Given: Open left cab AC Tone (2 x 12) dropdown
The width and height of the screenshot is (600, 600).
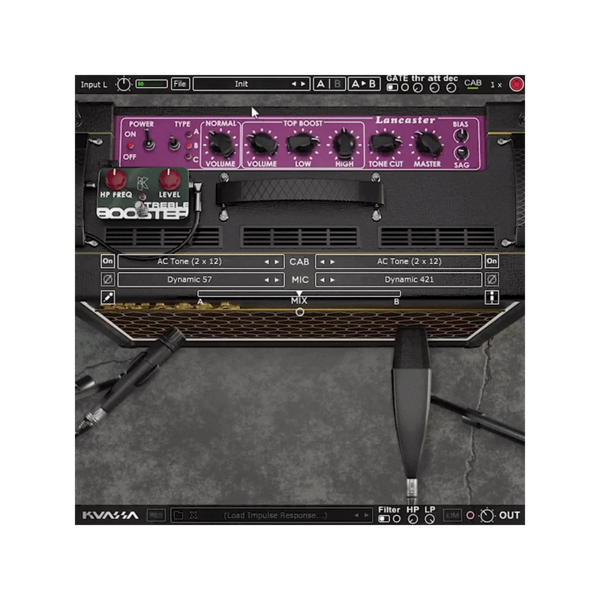Looking at the screenshot, I should pos(201,262).
